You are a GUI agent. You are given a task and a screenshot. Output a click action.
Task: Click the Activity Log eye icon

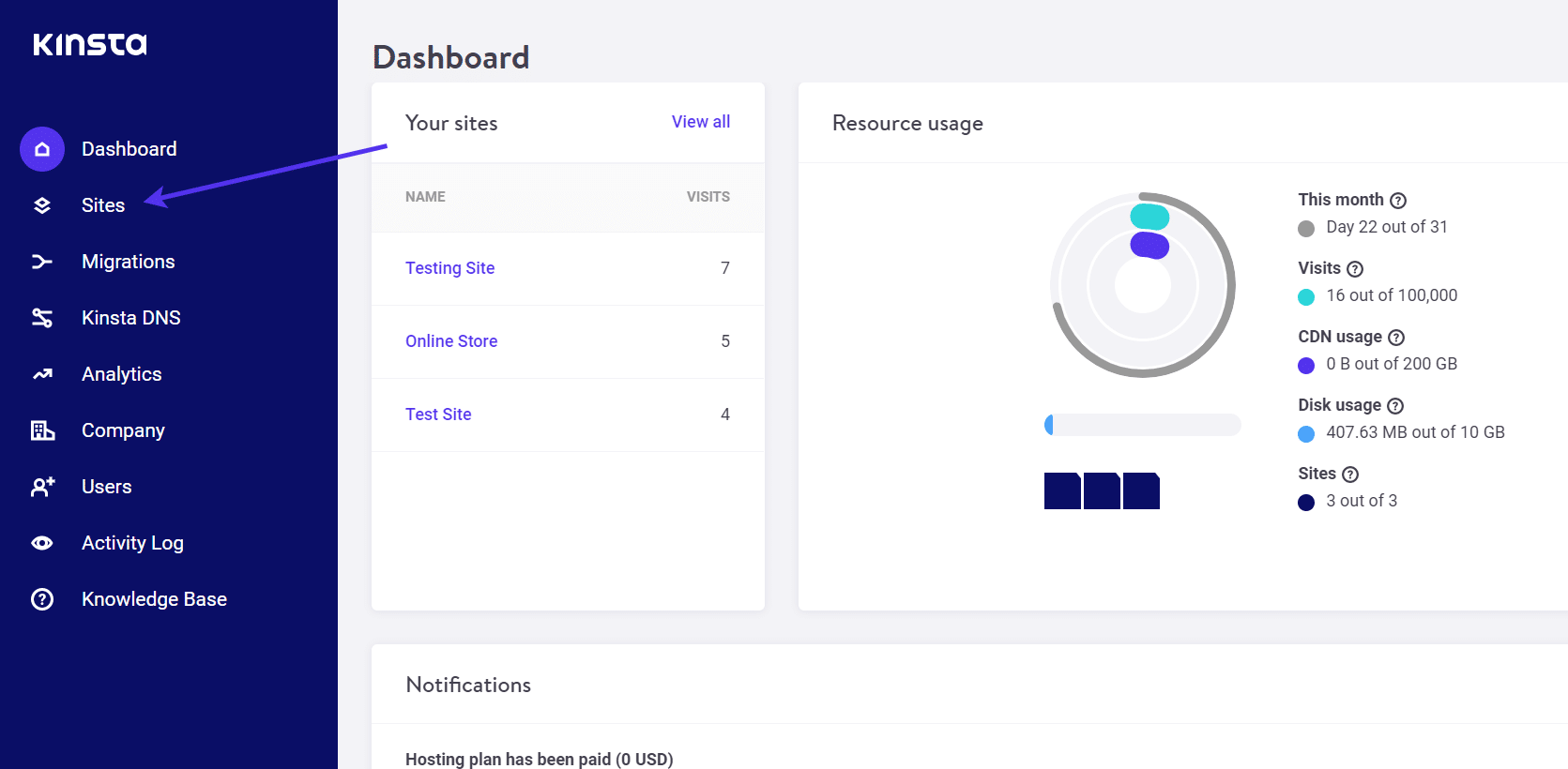pyautogui.click(x=42, y=543)
